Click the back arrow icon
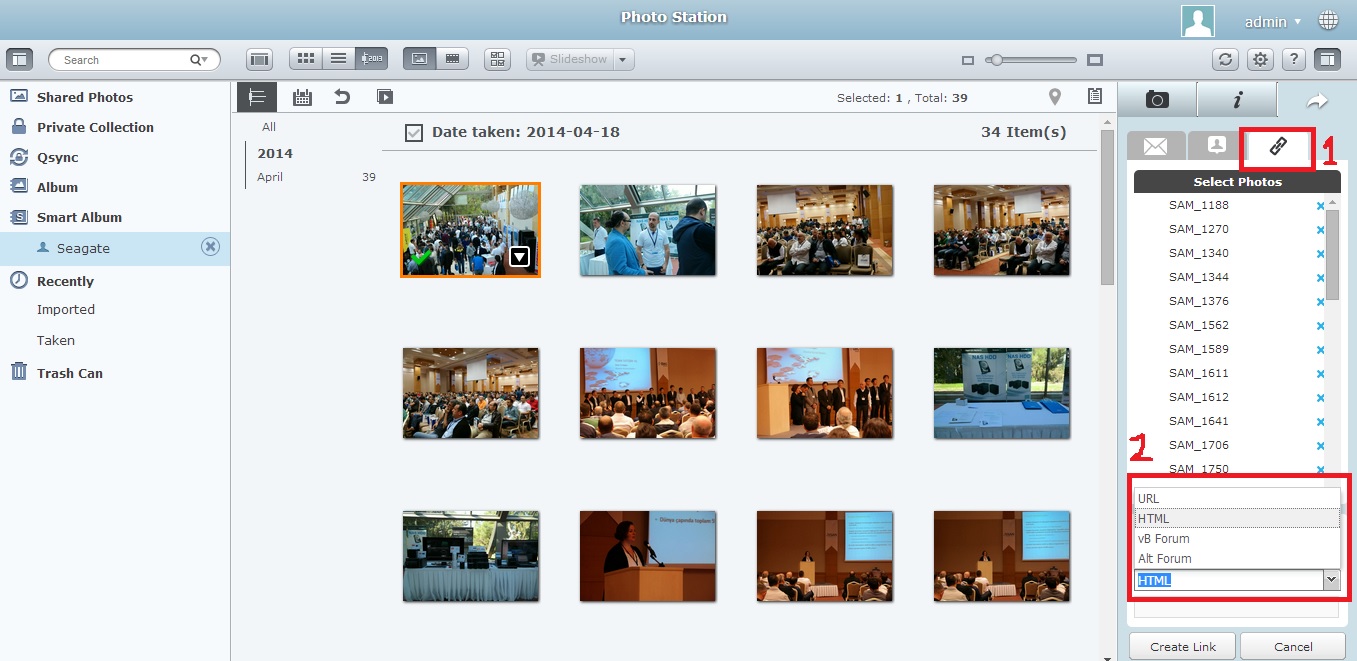 [x=343, y=97]
